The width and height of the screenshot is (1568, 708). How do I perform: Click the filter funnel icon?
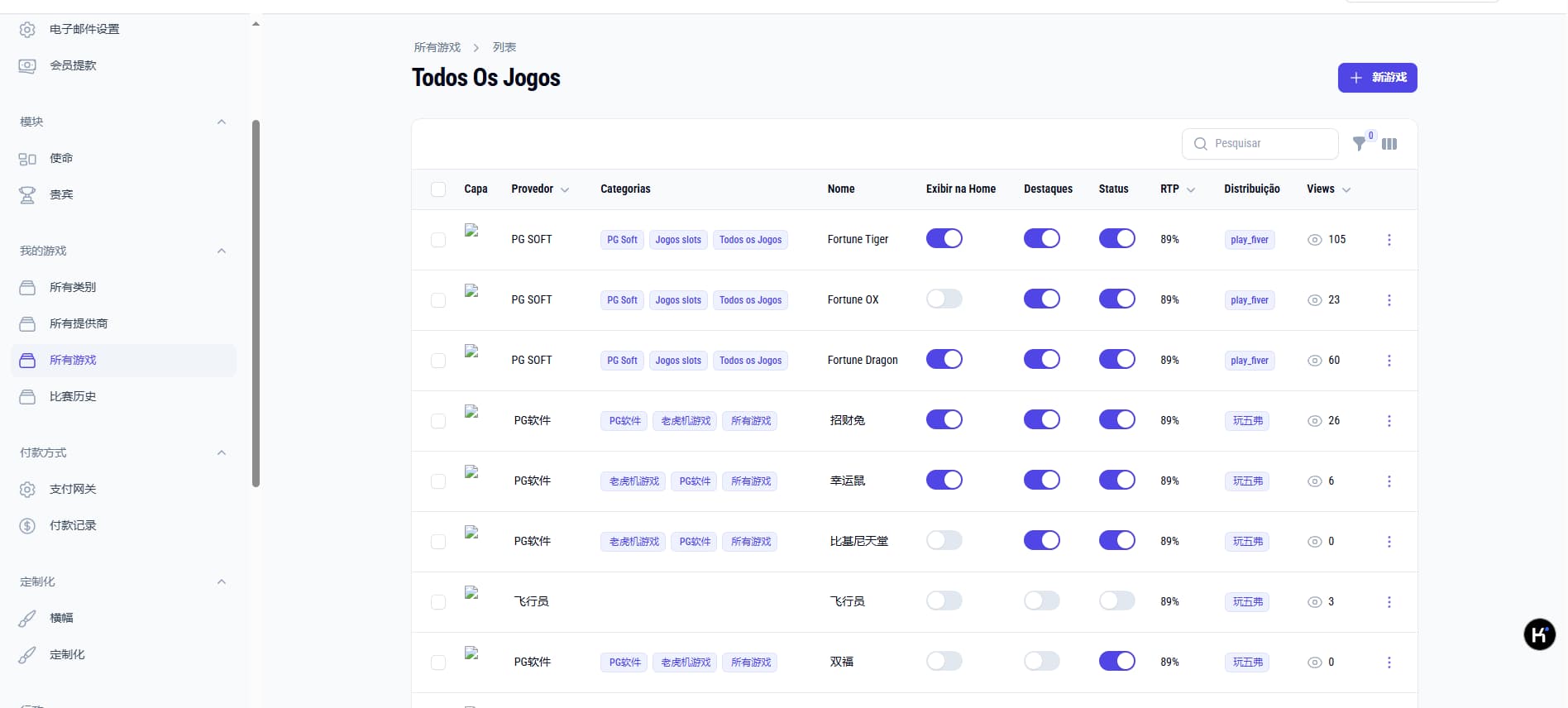click(x=1359, y=144)
